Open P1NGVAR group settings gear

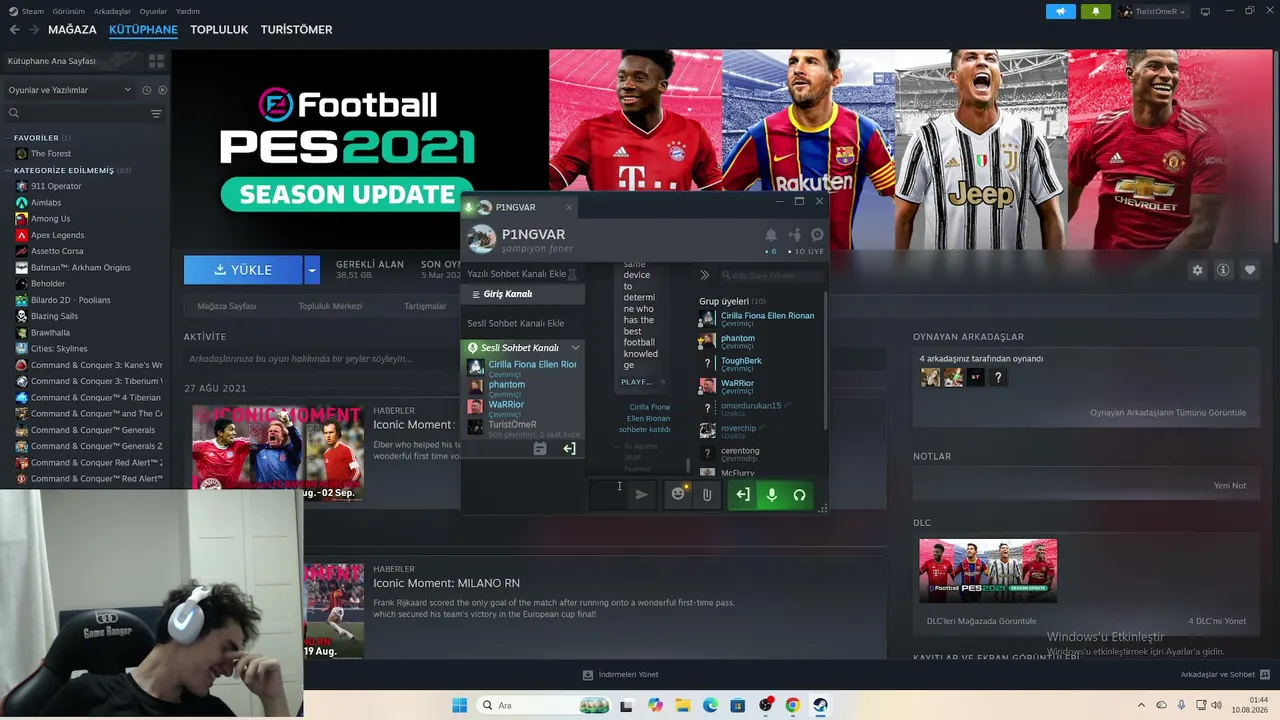817,235
